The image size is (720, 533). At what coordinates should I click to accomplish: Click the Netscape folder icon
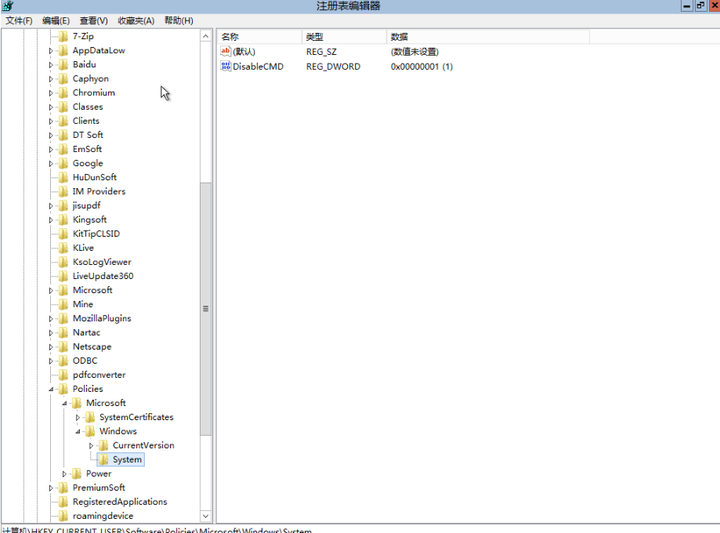tap(63, 347)
